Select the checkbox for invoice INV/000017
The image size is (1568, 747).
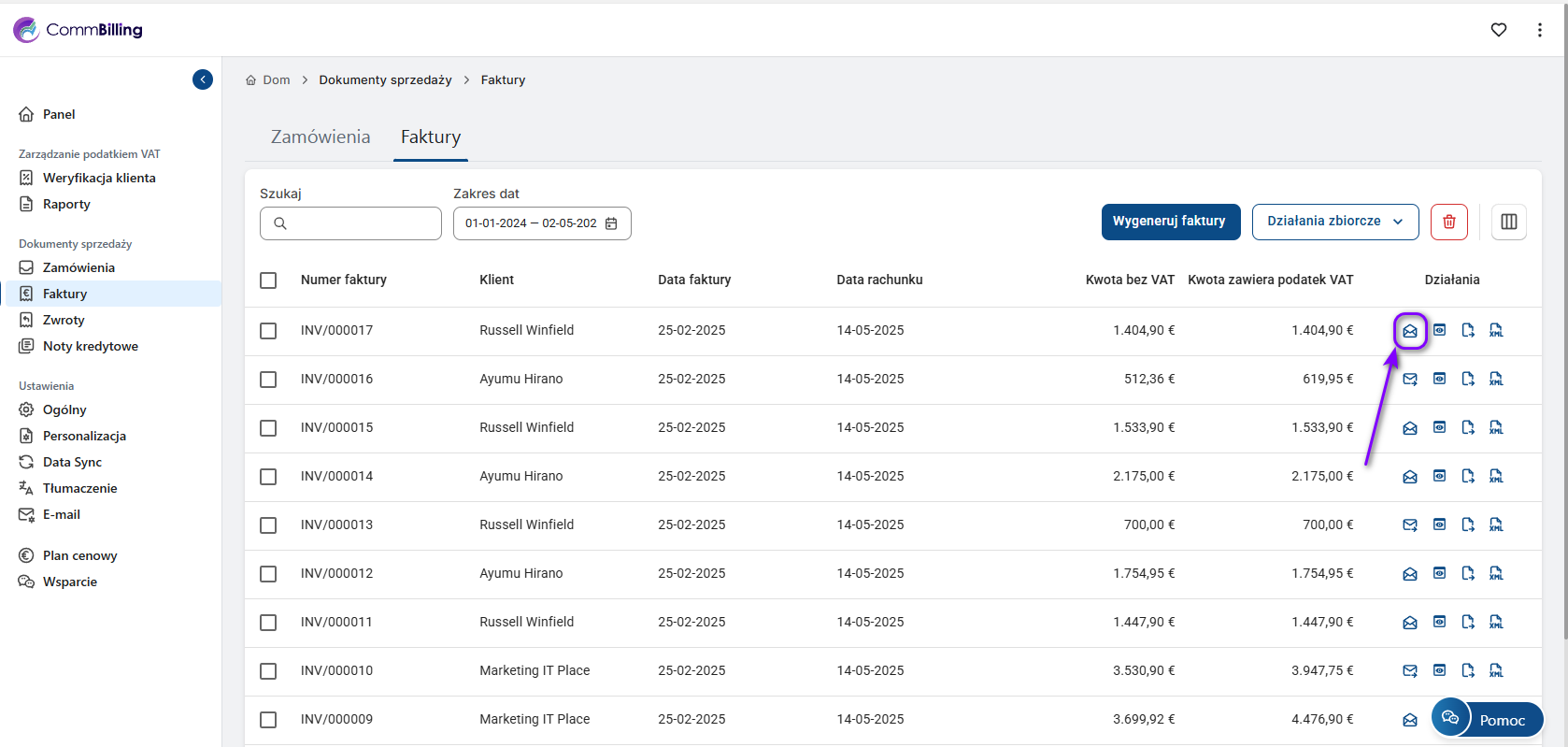[268, 331]
